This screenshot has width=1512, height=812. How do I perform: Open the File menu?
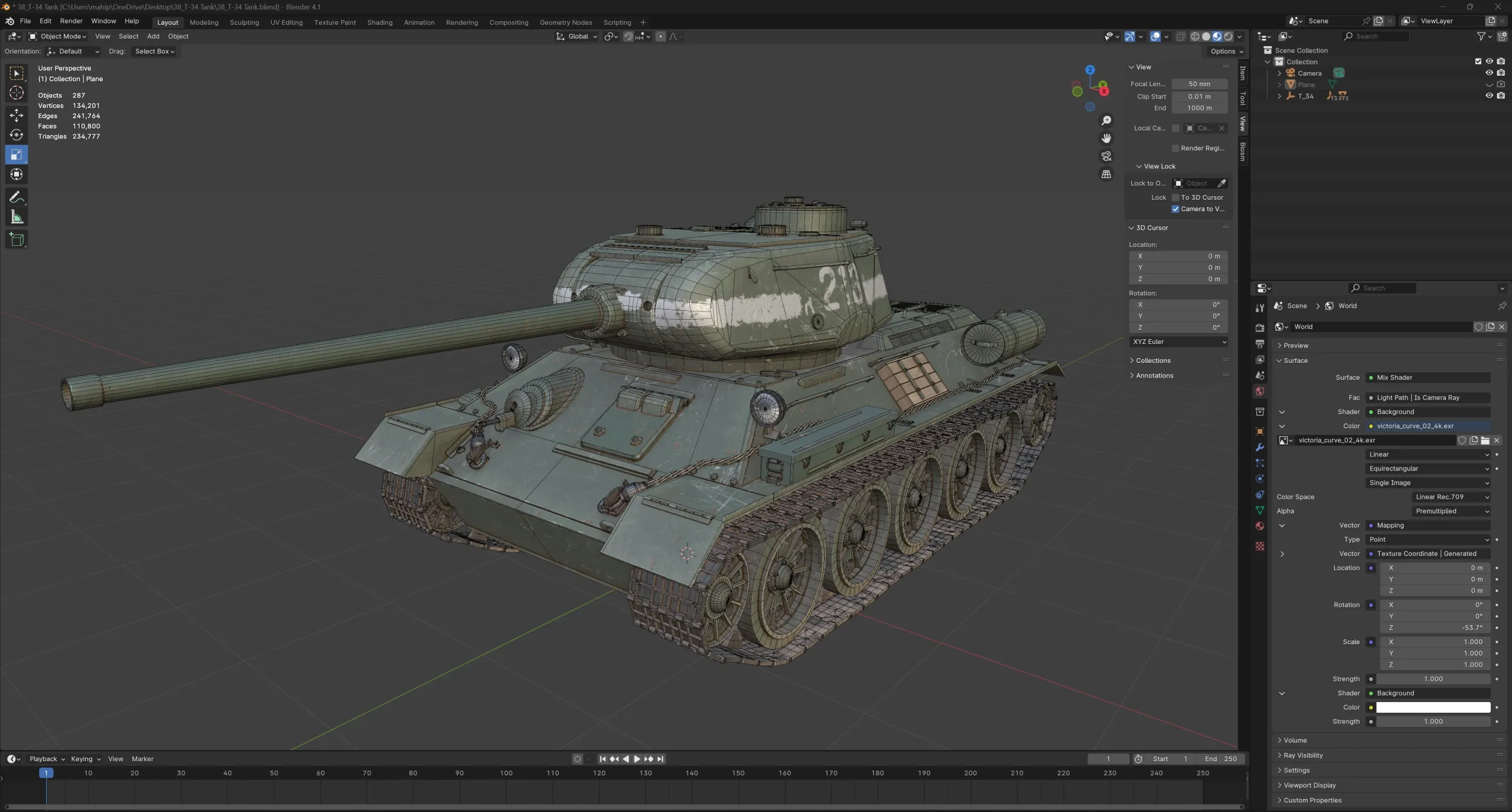tap(25, 21)
